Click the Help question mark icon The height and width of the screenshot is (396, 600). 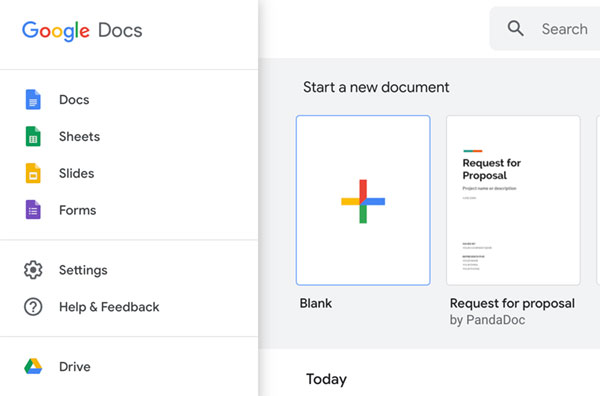[x=33, y=307]
